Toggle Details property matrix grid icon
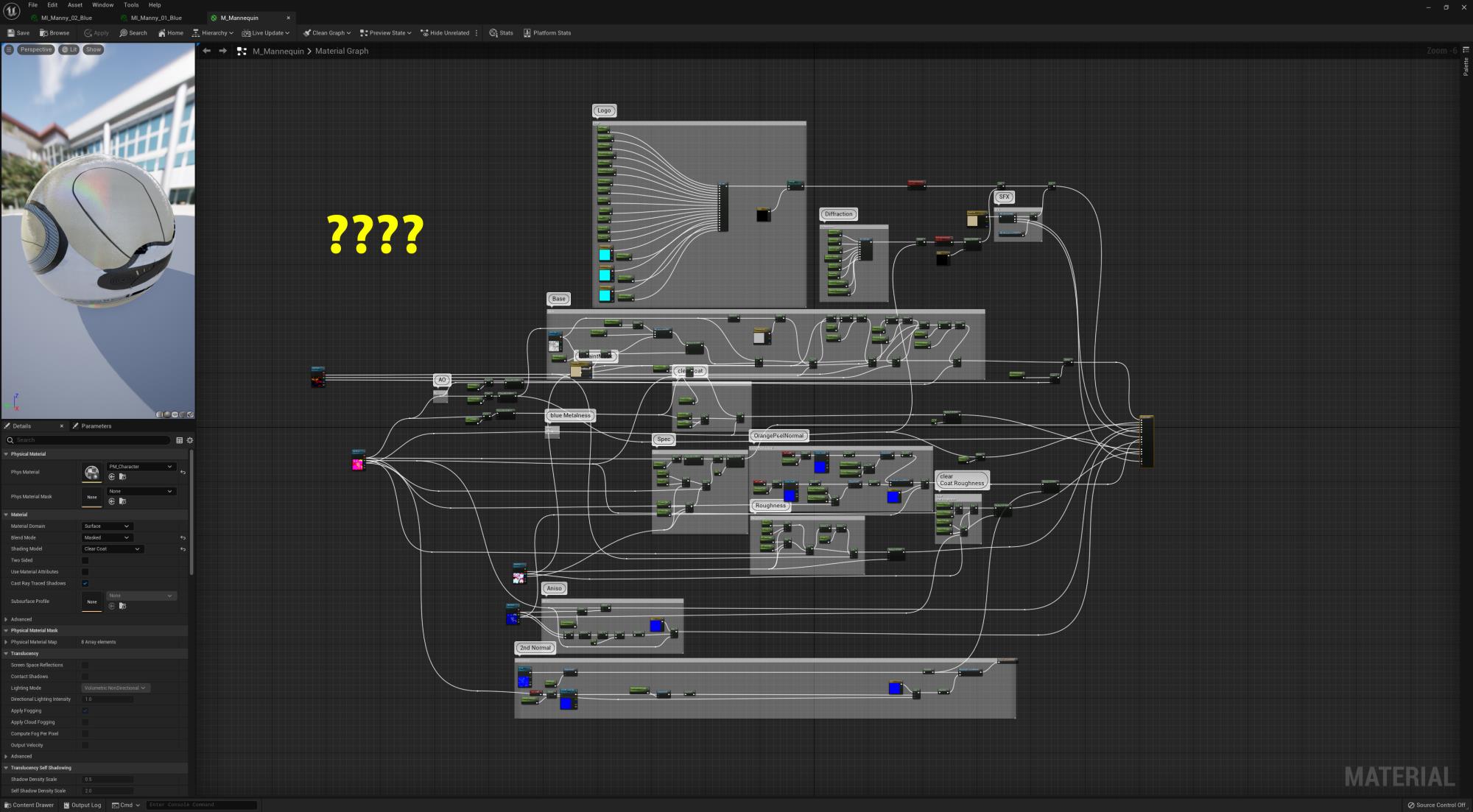Viewport: 1473px width, 812px height. coord(179,440)
